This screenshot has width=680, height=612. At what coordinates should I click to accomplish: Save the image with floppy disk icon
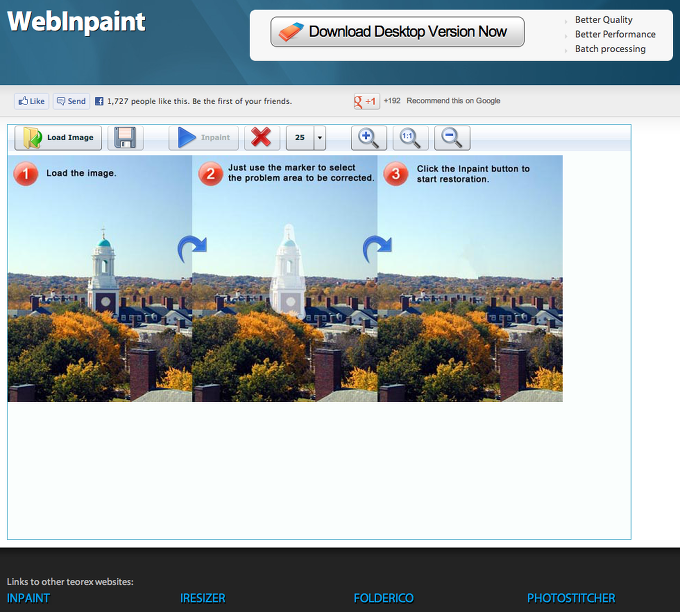(125, 138)
